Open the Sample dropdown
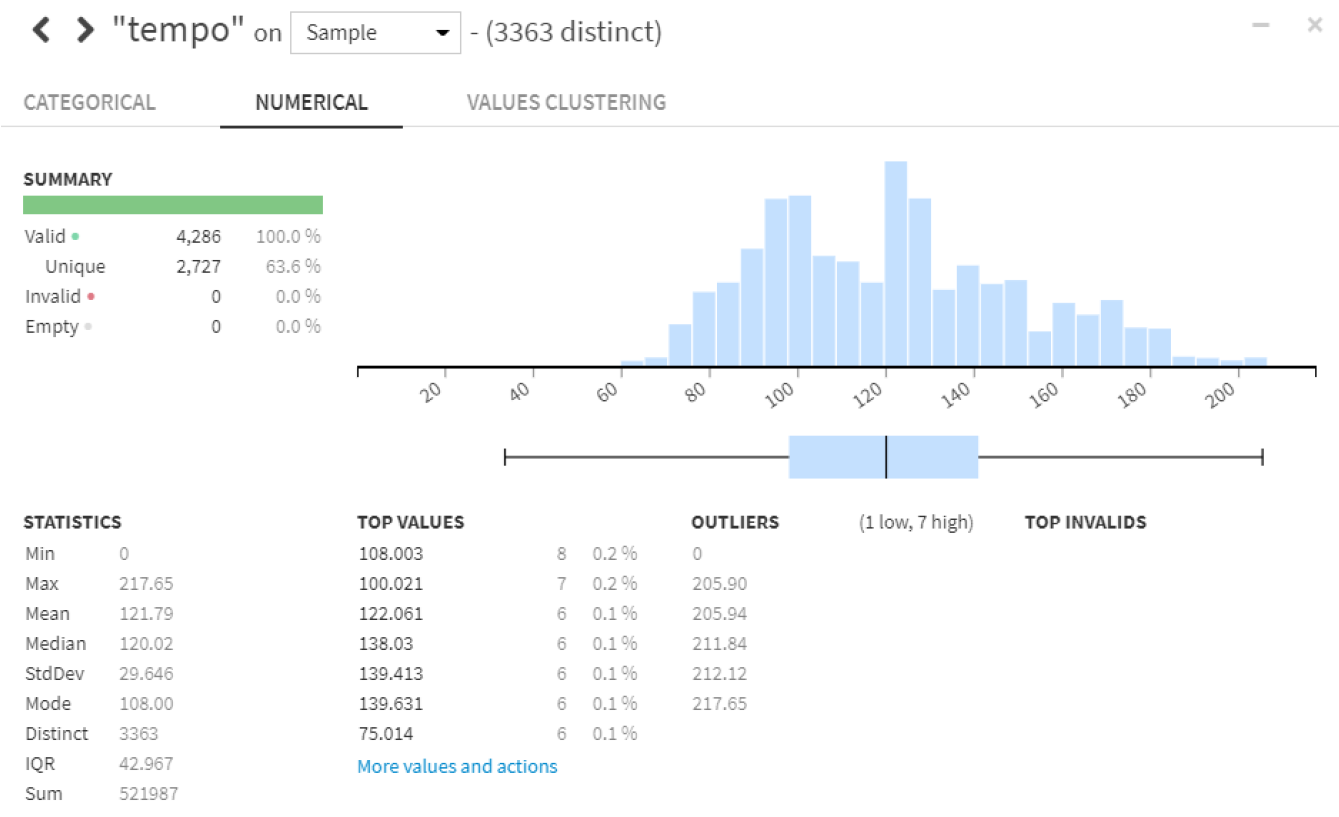 coord(375,33)
